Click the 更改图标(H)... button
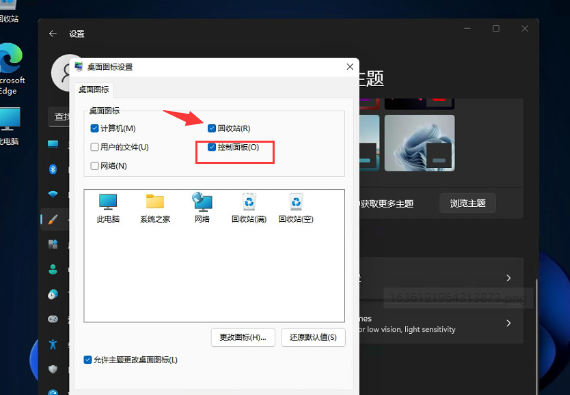This screenshot has width=570, height=395. 243,338
